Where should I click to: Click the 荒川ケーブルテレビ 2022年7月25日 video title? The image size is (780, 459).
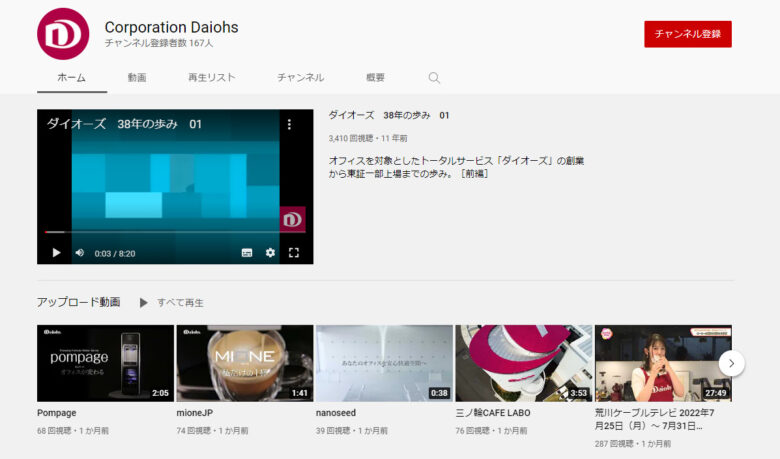655,419
